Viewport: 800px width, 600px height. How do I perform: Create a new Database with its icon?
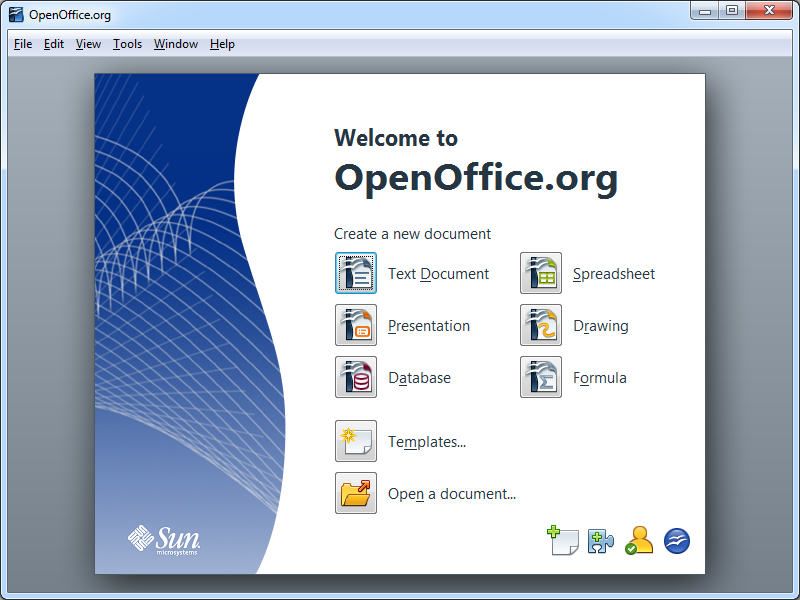click(x=356, y=377)
